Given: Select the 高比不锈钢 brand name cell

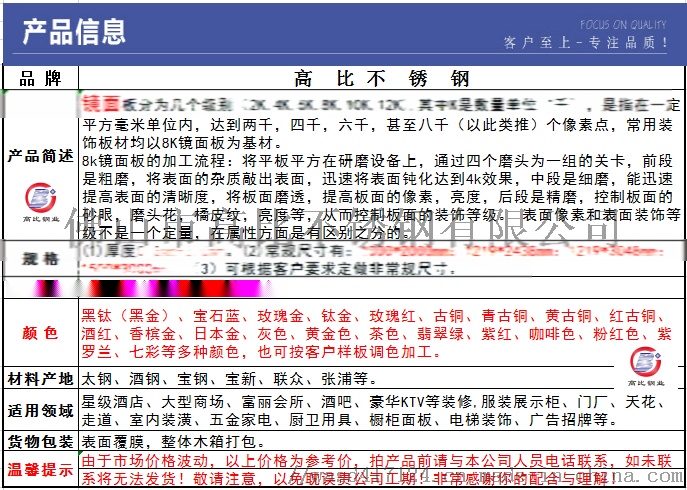Looking at the screenshot, I should 381,79.
